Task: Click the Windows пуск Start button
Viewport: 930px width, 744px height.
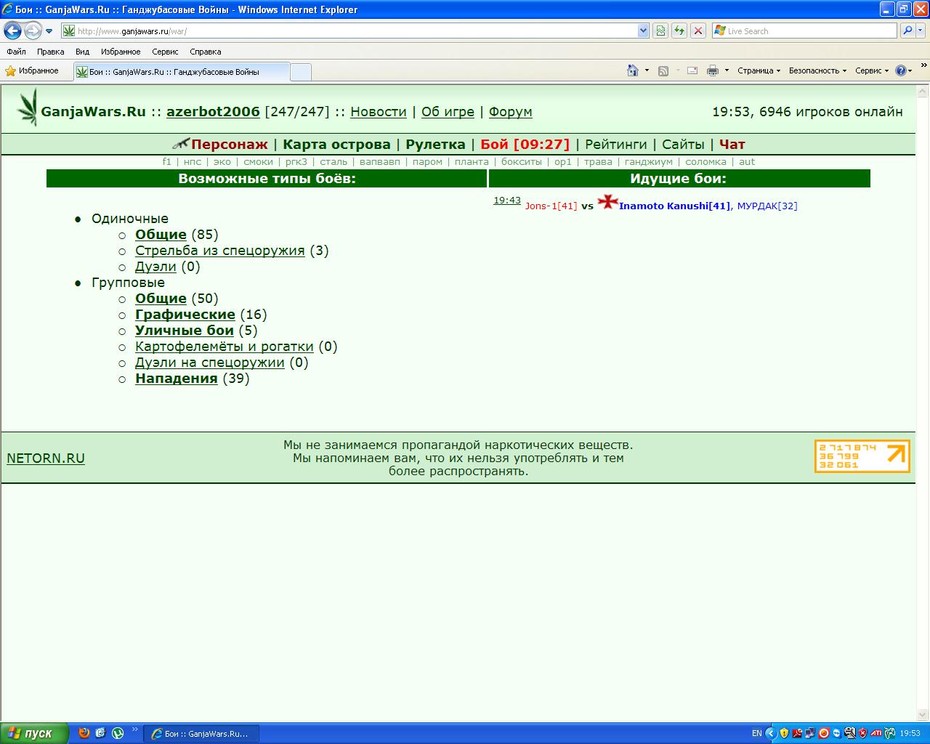Action: pyautogui.click(x=33, y=733)
